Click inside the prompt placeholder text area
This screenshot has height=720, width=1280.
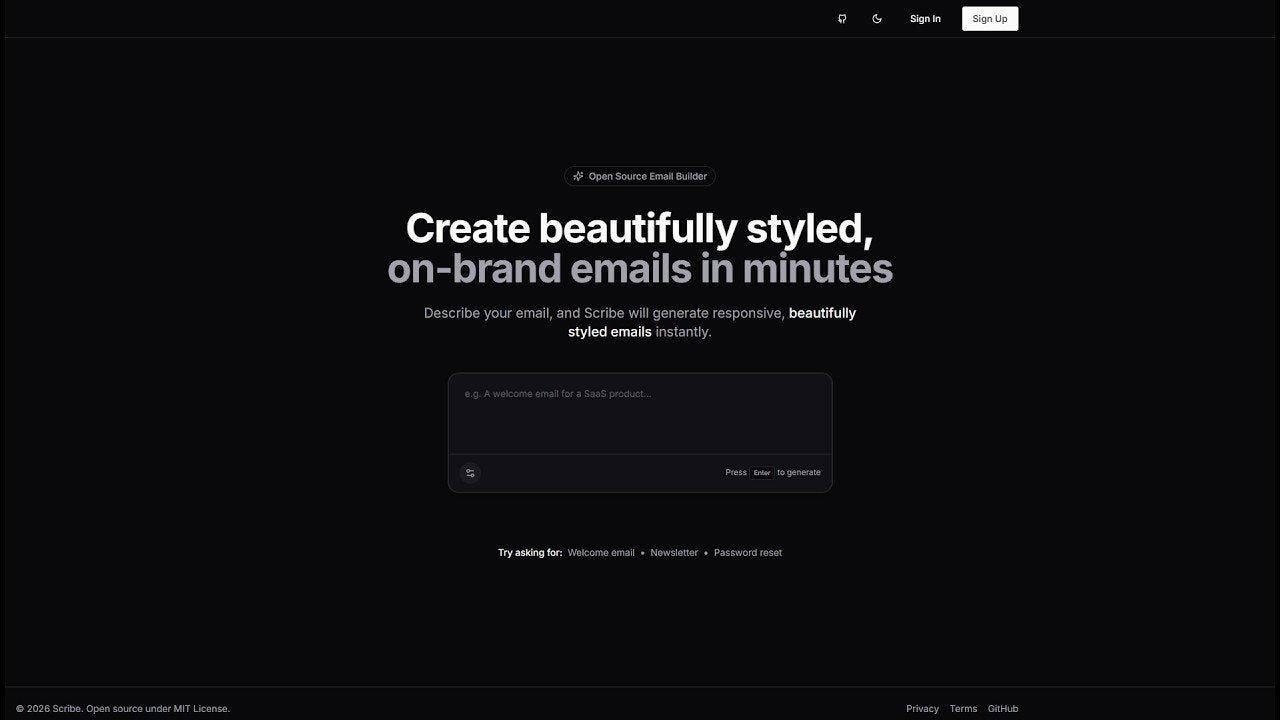(557, 394)
